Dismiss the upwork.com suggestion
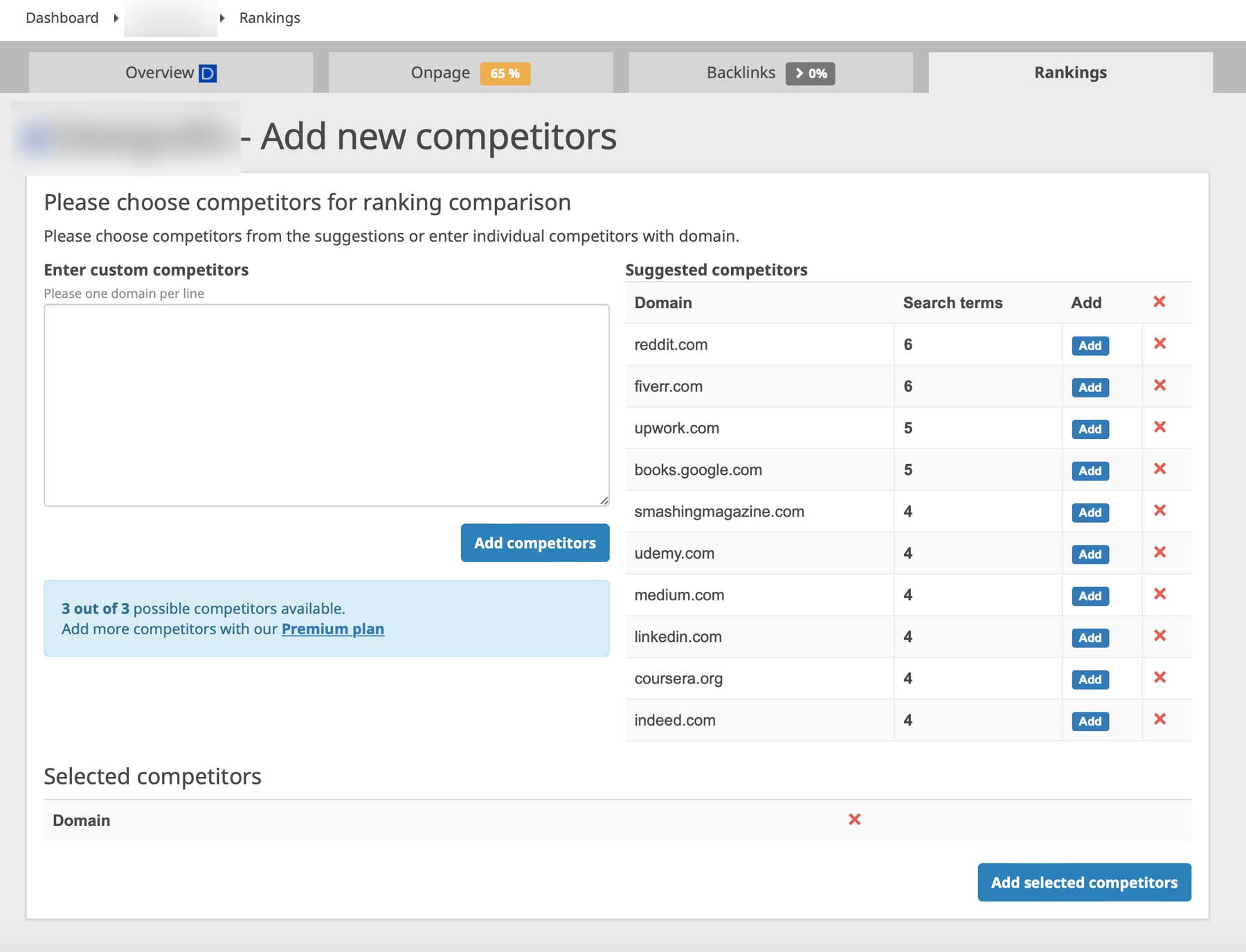This screenshot has height=952, width=1246. [1160, 428]
